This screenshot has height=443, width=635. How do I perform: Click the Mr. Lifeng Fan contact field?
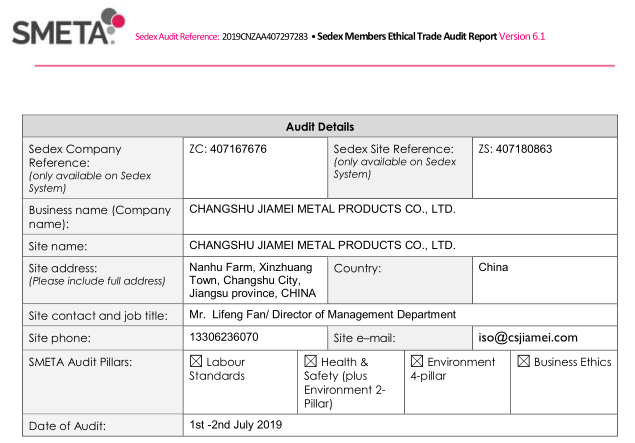(x=322, y=314)
